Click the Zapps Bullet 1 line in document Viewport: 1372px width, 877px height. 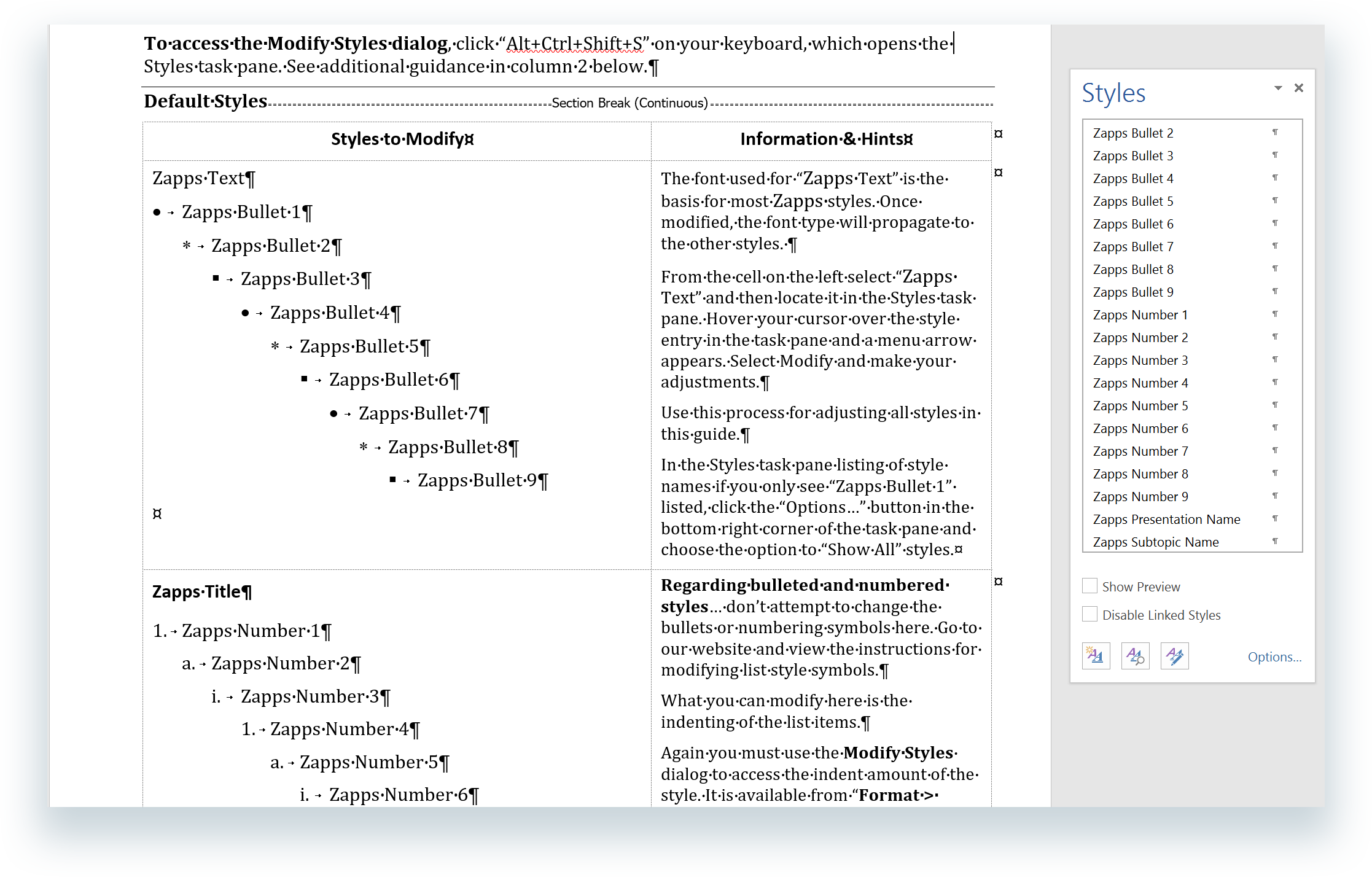[247, 212]
